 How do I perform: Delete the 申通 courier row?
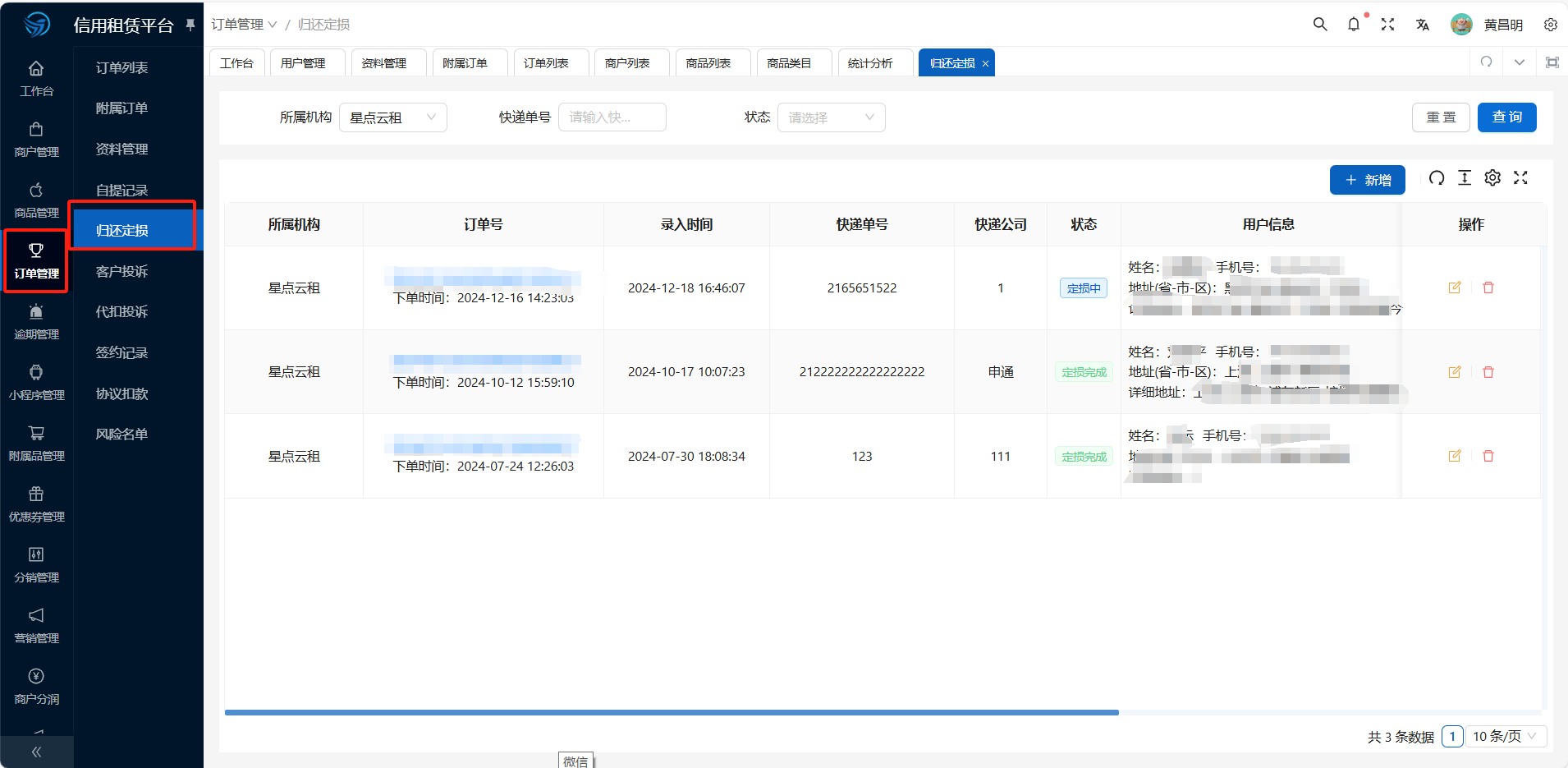(x=1488, y=372)
